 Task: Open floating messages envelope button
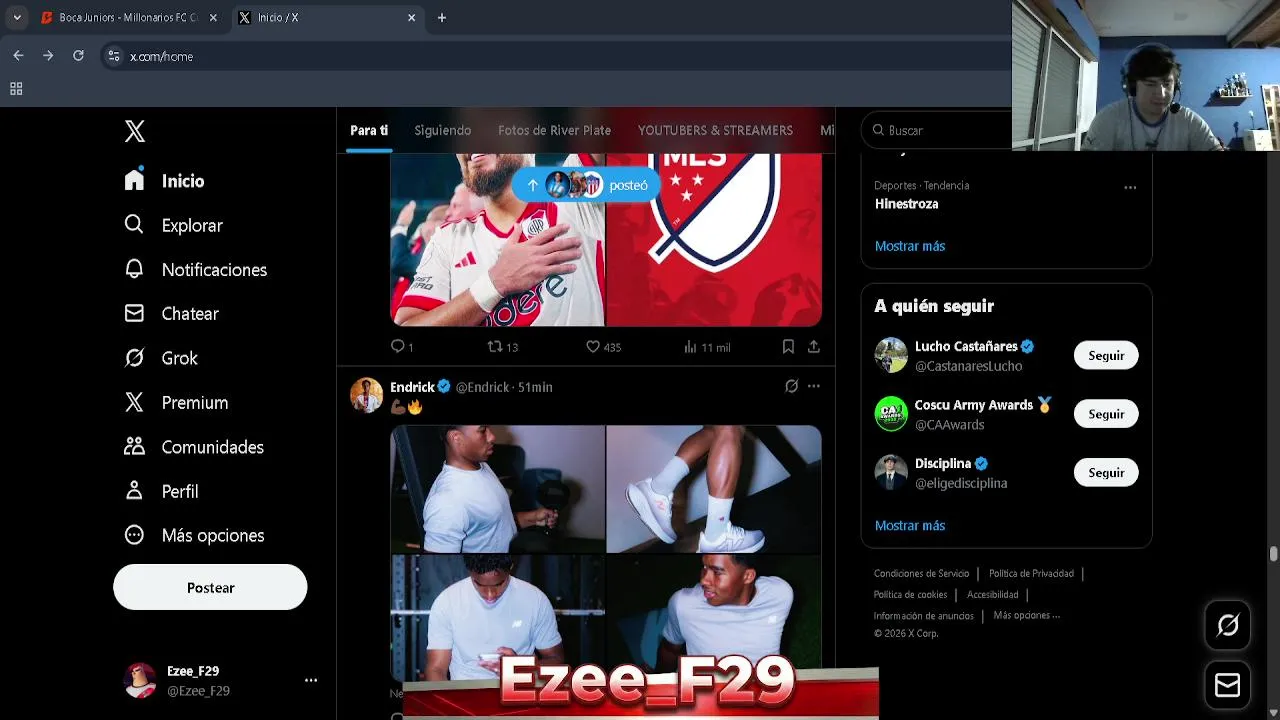click(x=1227, y=685)
